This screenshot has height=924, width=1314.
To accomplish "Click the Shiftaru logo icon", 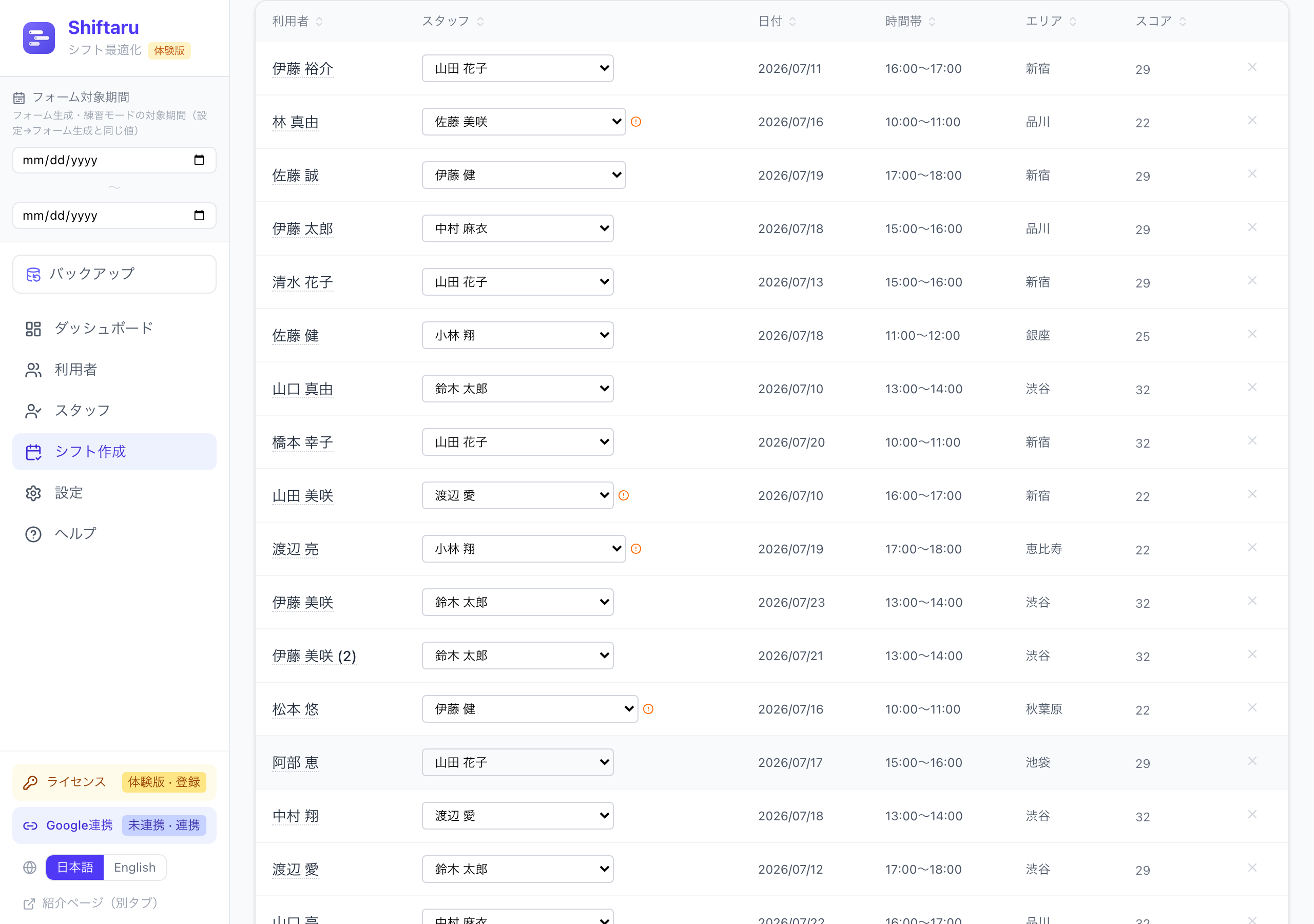I will (39, 38).
